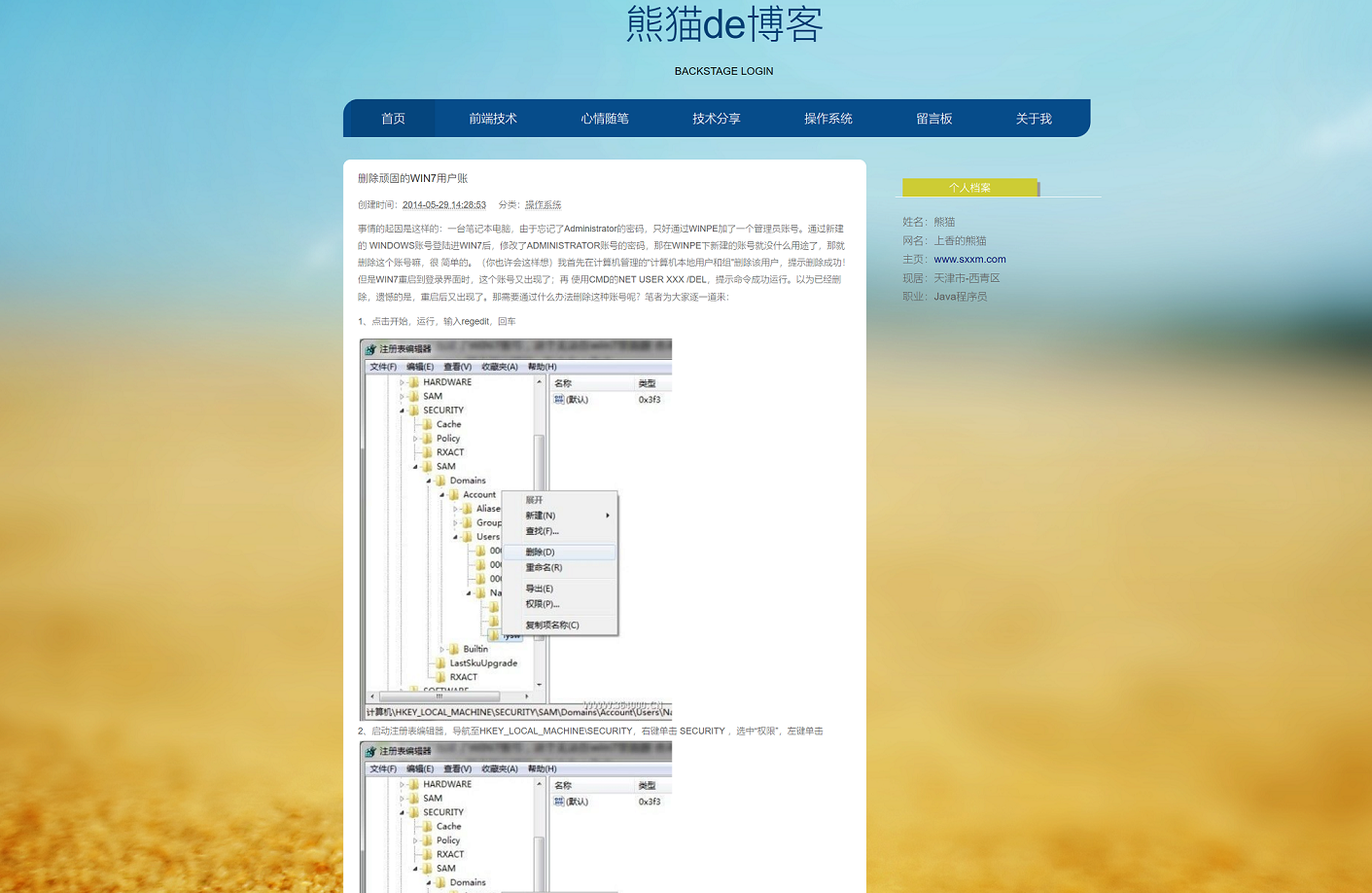The image size is (1372, 893).
Task: Open the first registry editor screenshot image
Action: click(x=515, y=529)
